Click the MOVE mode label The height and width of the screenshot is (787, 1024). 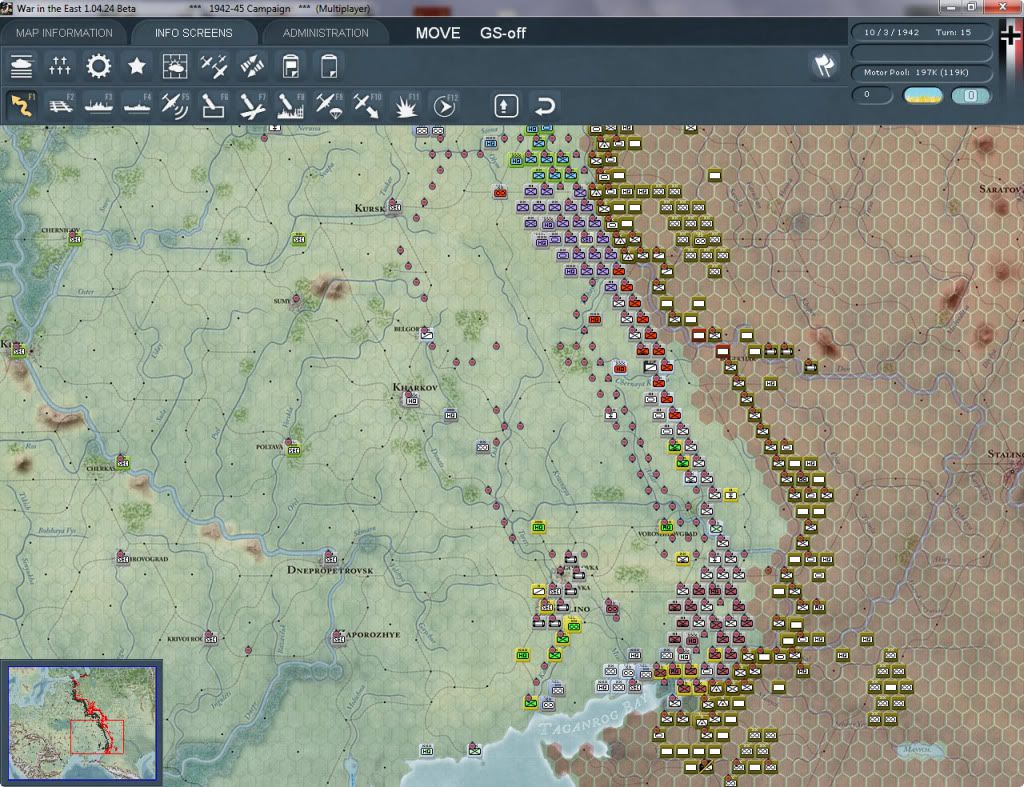438,33
